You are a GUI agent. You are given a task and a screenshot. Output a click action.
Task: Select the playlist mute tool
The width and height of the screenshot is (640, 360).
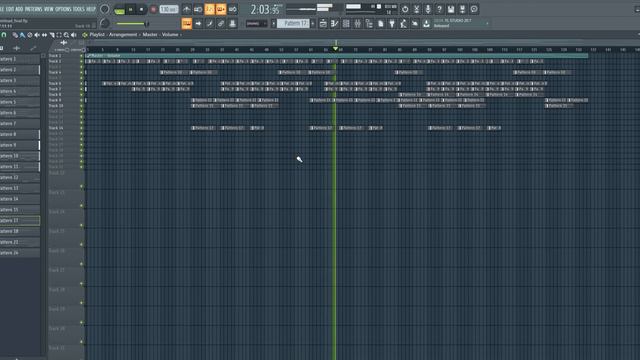pos(37,35)
